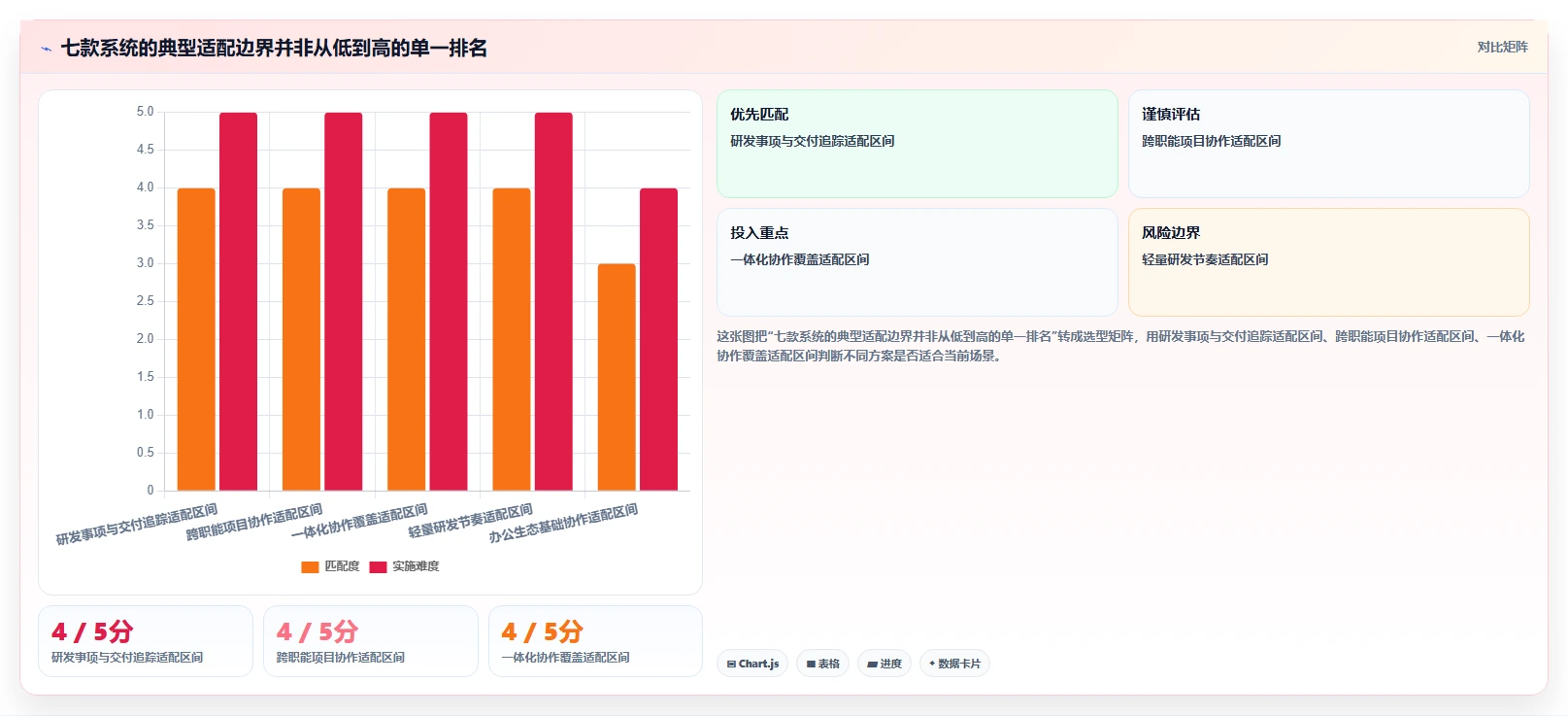The image size is (1568, 716).
Task: Select the 优先匹配 matrix card
Action: [917, 144]
